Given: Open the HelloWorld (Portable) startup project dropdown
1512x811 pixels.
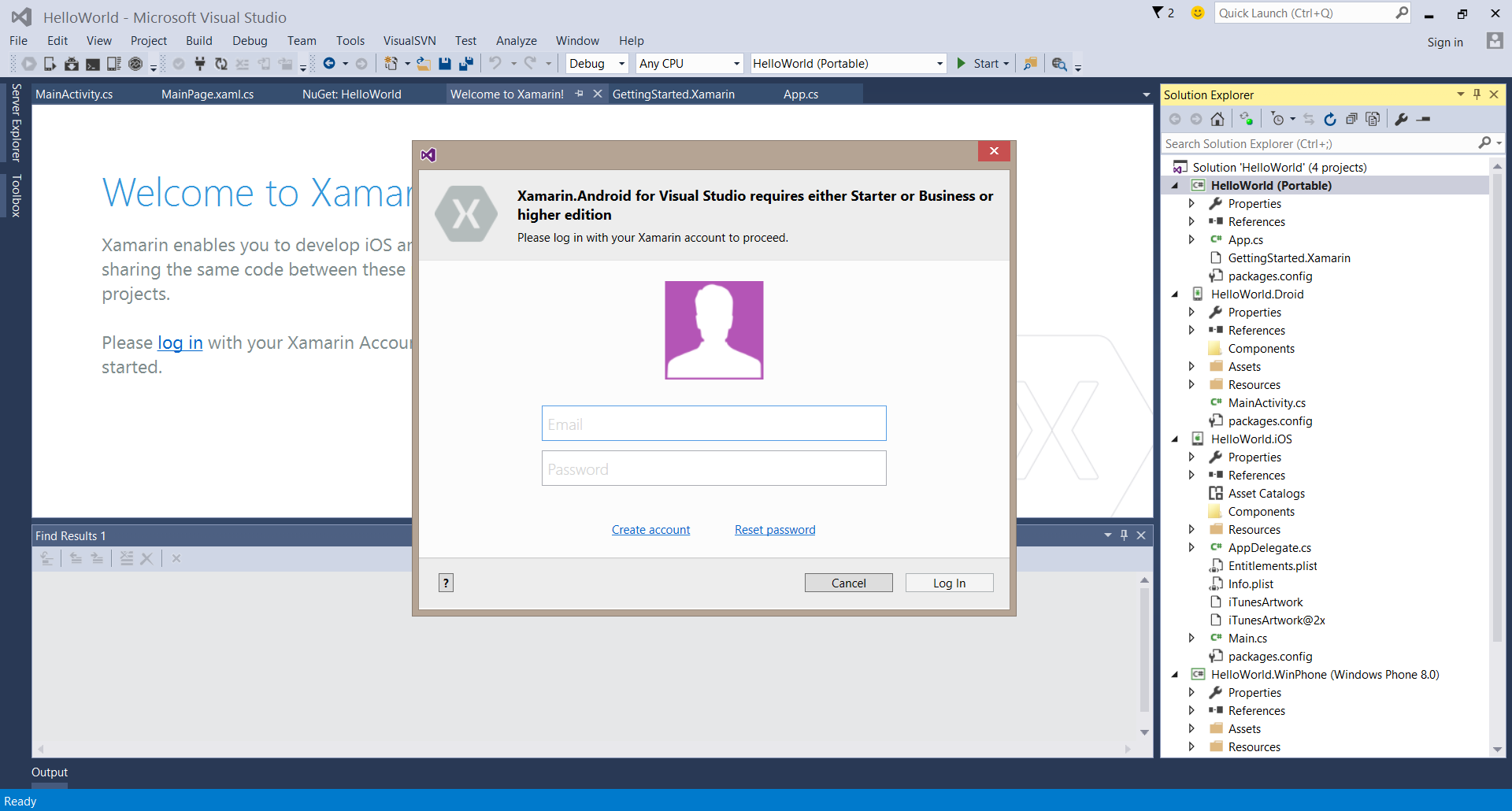Looking at the screenshot, I should 848,64.
